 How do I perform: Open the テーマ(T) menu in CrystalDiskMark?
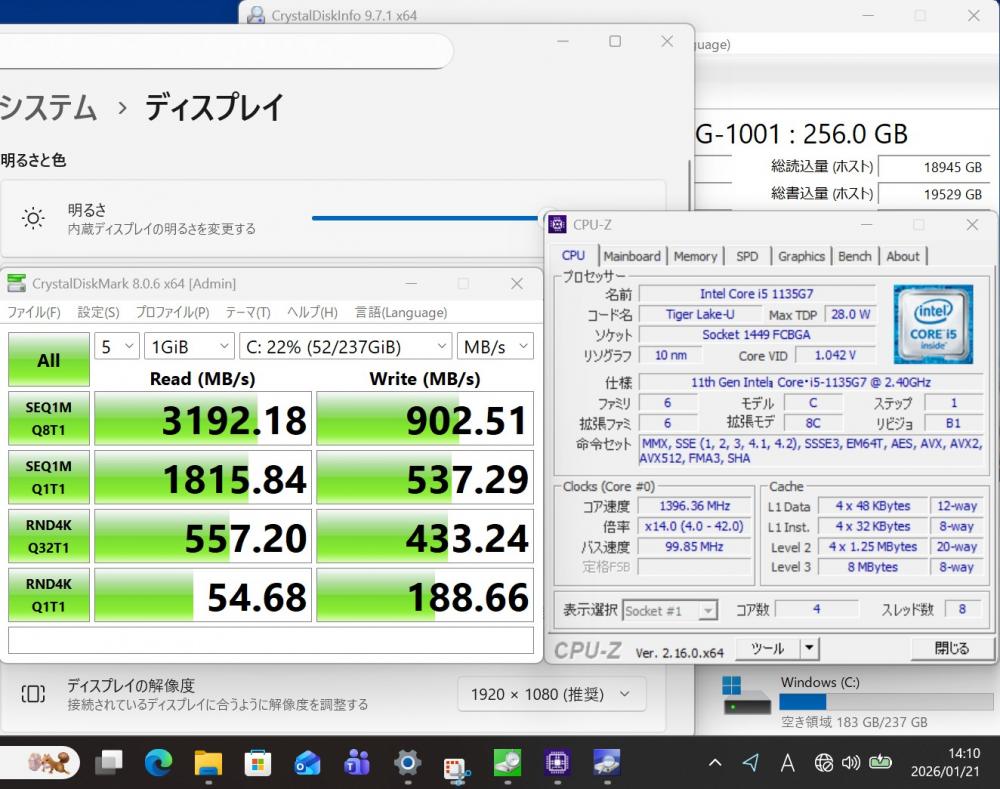point(247,312)
